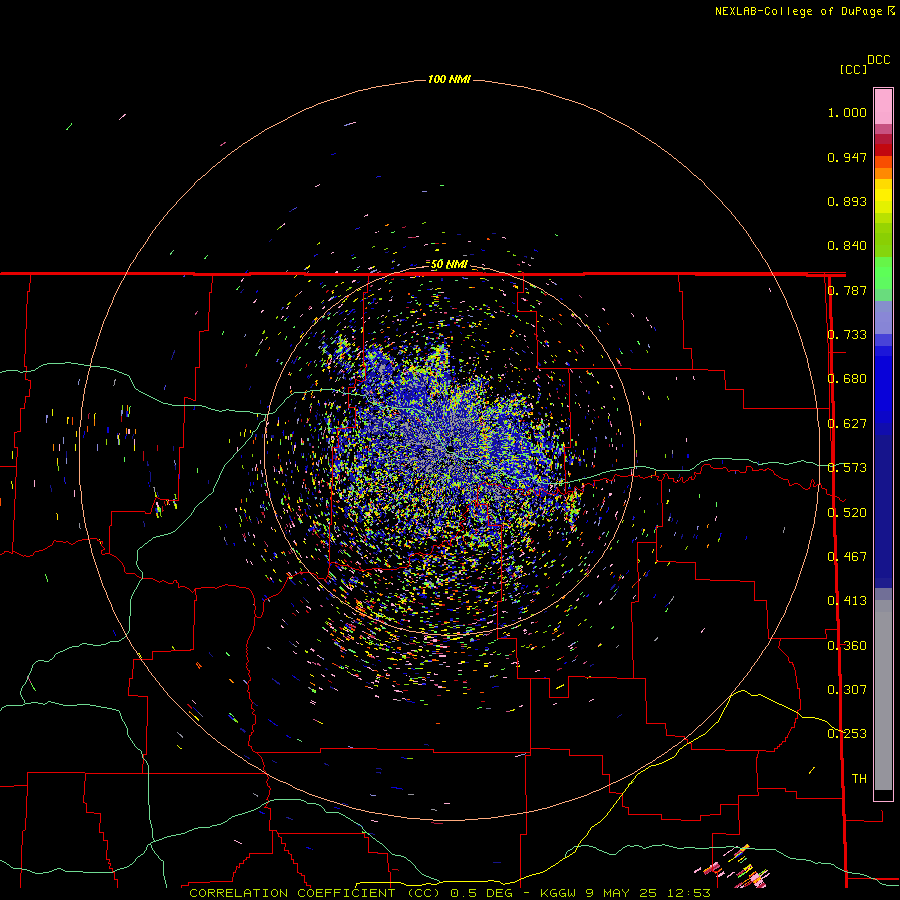Click the 50 NMI range ring label
Screen dimensions: 900x900
[449, 265]
